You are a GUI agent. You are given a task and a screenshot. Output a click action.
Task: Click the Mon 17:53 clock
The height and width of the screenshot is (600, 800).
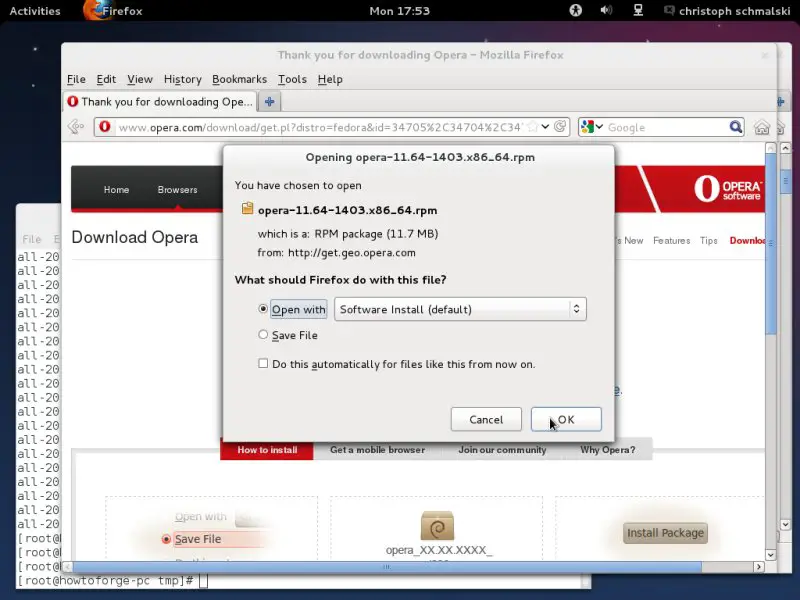399,11
